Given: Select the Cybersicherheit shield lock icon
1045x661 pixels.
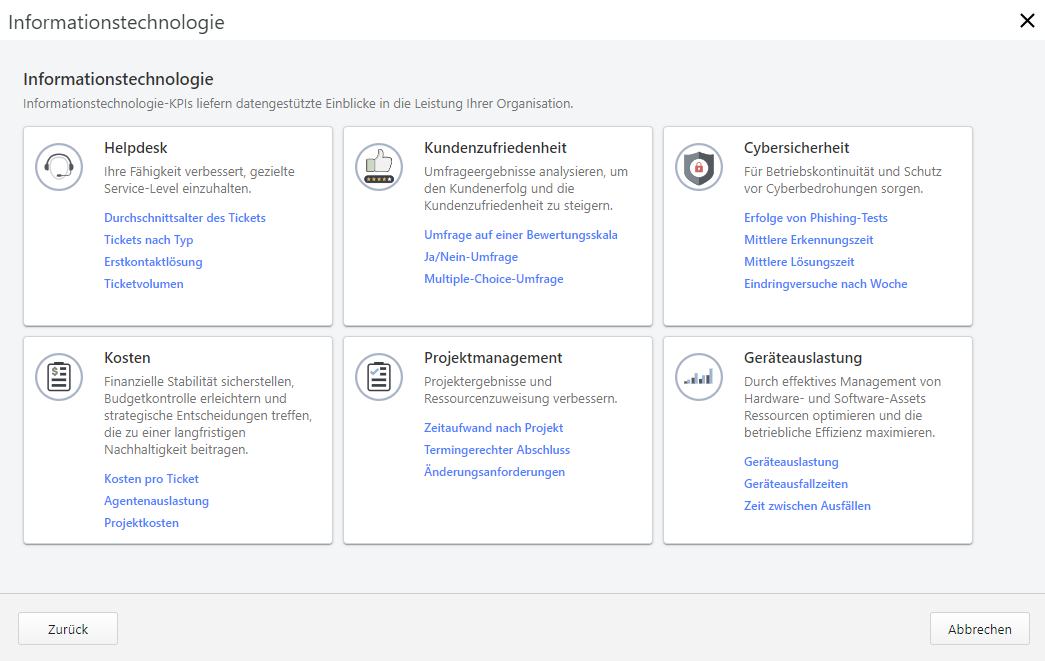Looking at the screenshot, I should click(698, 167).
